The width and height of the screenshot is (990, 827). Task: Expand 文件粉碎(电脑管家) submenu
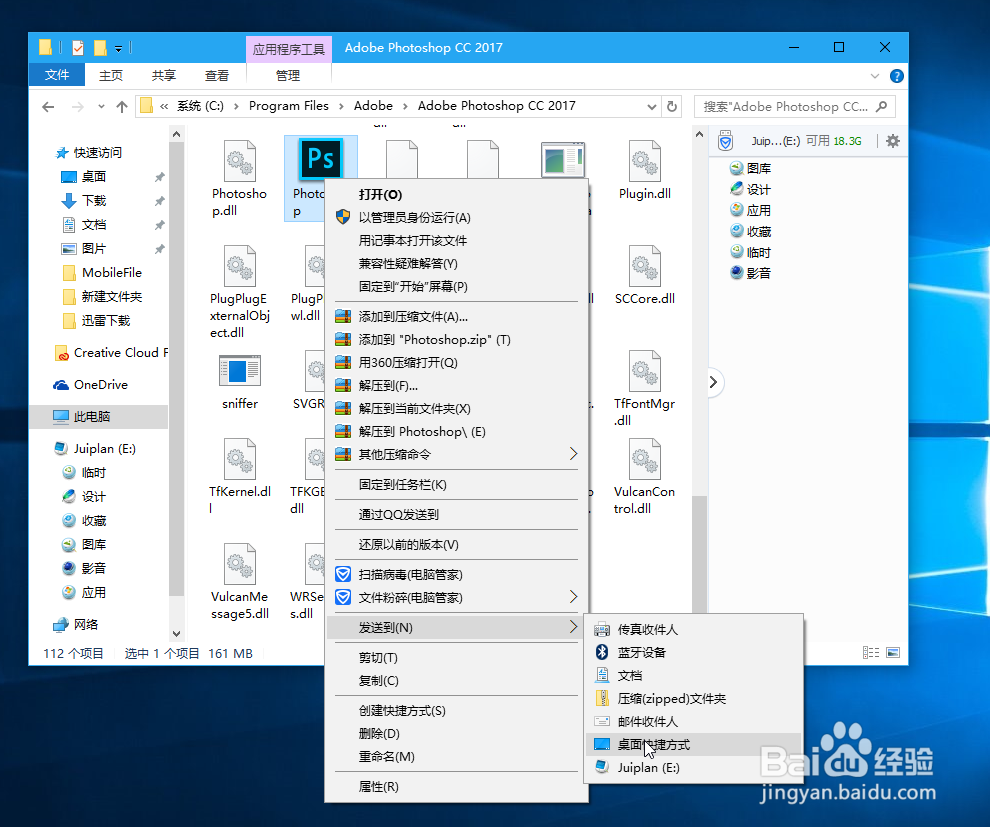pos(573,597)
